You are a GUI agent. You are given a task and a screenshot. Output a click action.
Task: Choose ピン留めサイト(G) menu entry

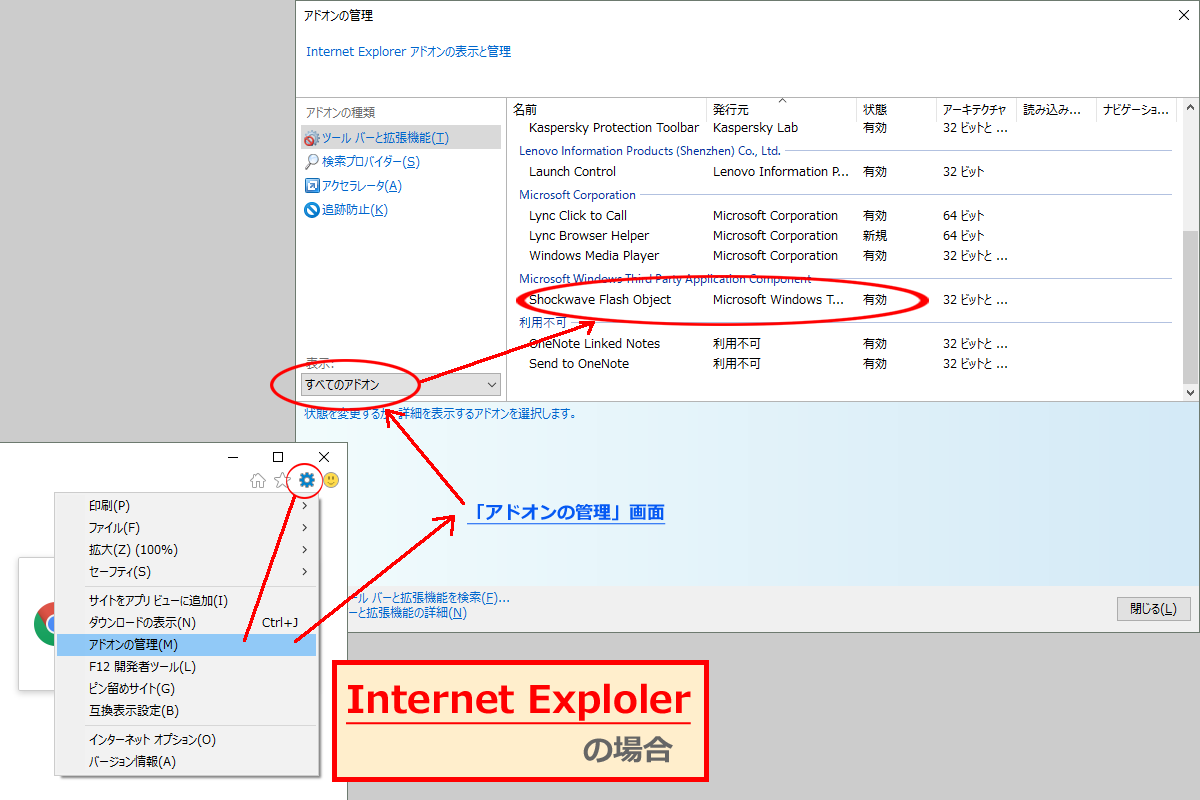point(186,689)
